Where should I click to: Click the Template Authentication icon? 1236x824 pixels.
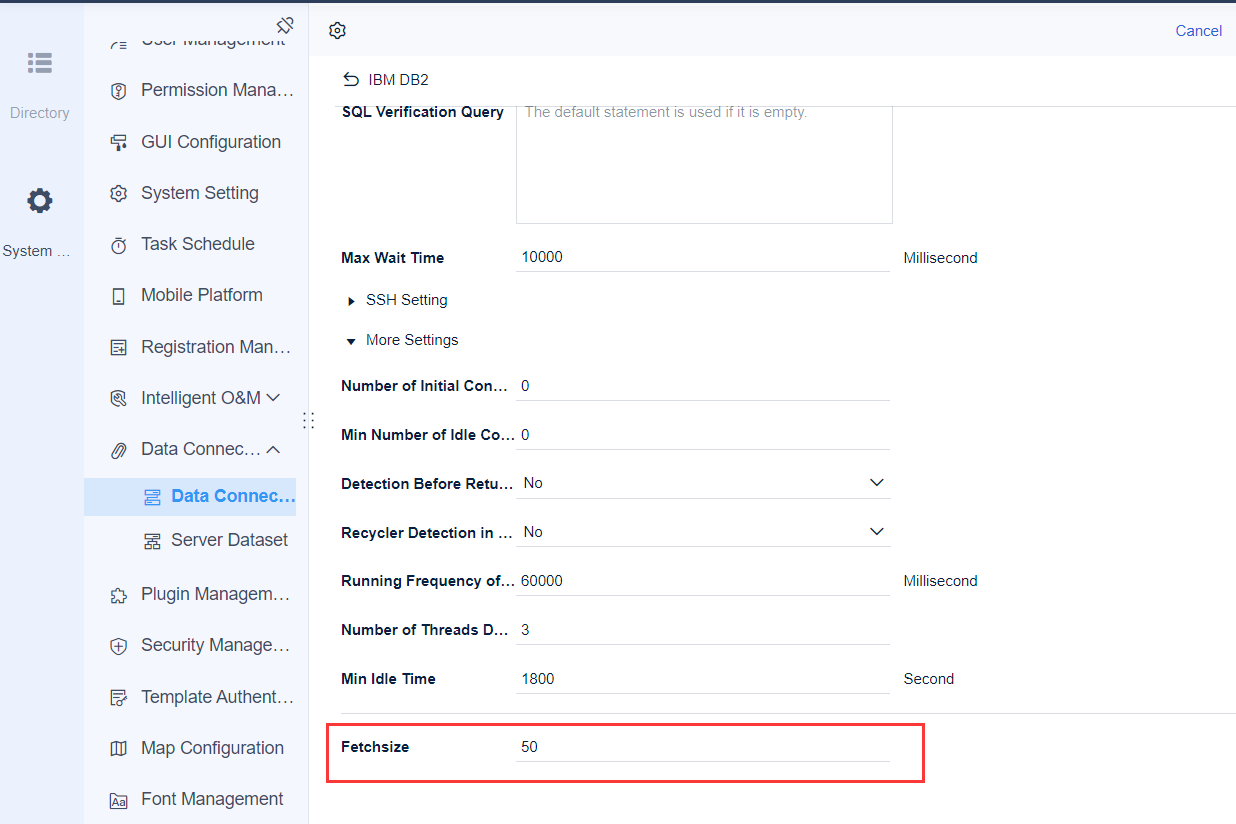[x=119, y=698]
